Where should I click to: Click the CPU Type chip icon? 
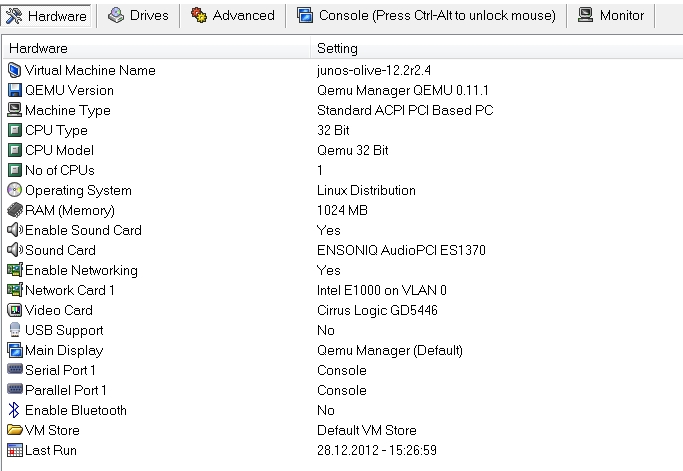click(14, 130)
